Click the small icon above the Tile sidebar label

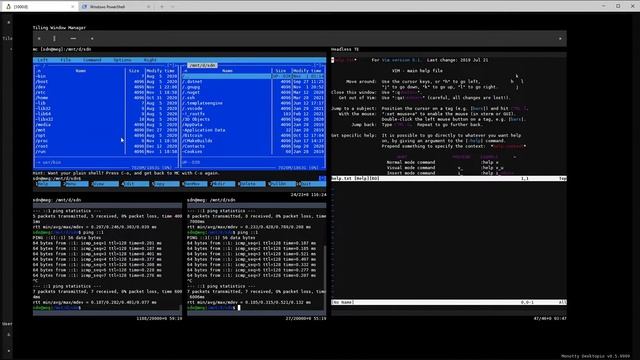[9, 22]
